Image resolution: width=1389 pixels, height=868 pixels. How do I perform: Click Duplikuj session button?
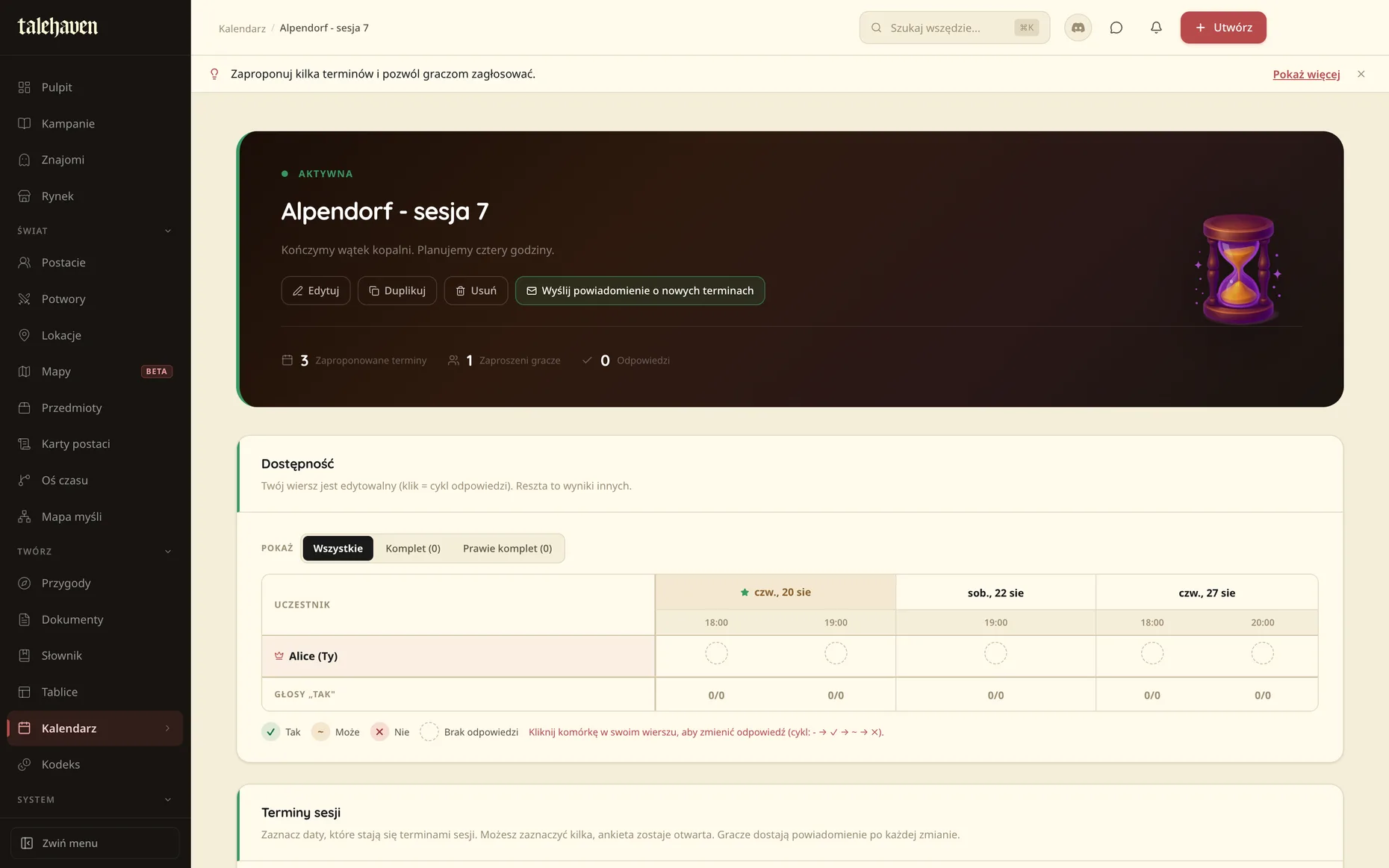[397, 291]
